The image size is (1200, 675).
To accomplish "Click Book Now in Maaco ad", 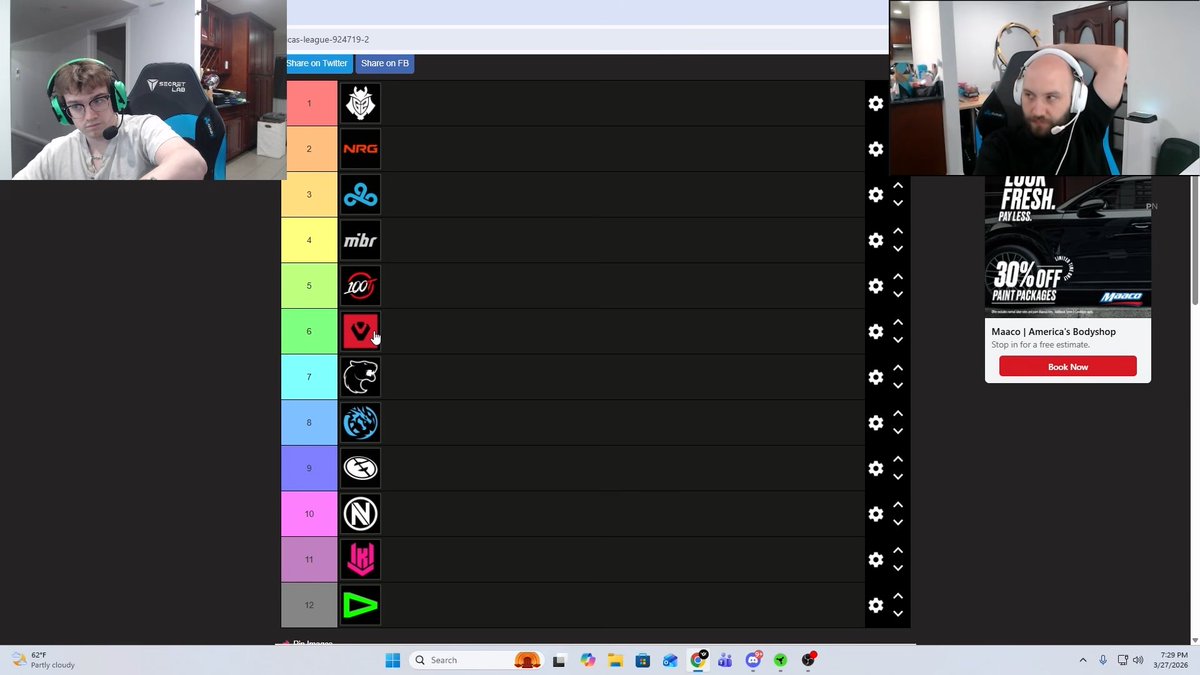I will (1068, 367).
